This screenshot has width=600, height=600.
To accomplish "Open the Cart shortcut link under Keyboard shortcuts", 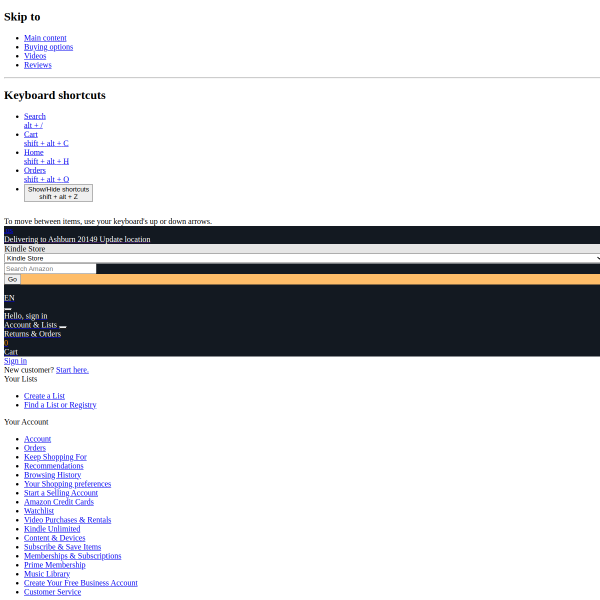I will [31, 134].
